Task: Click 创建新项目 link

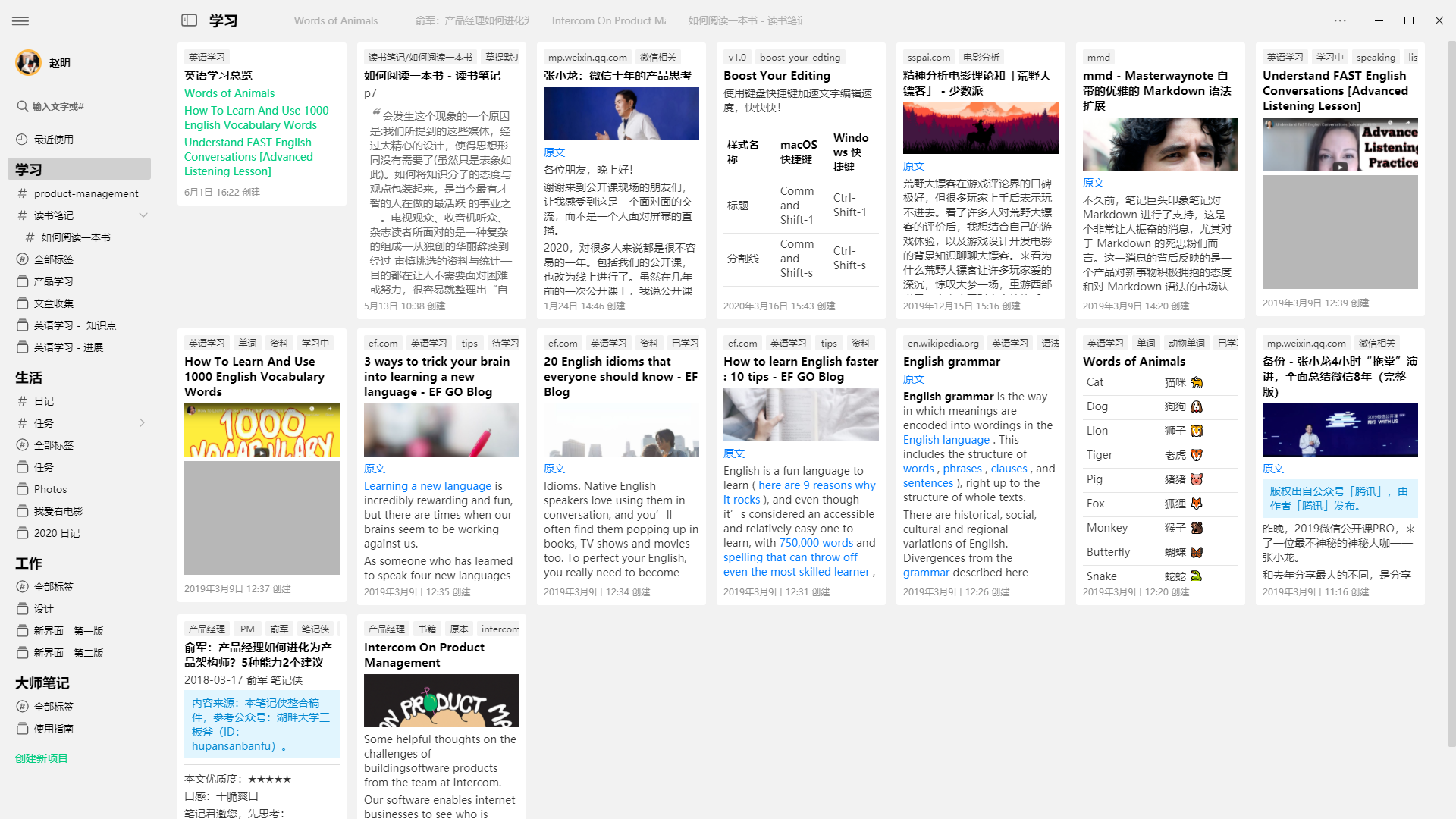Action: [x=42, y=758]
